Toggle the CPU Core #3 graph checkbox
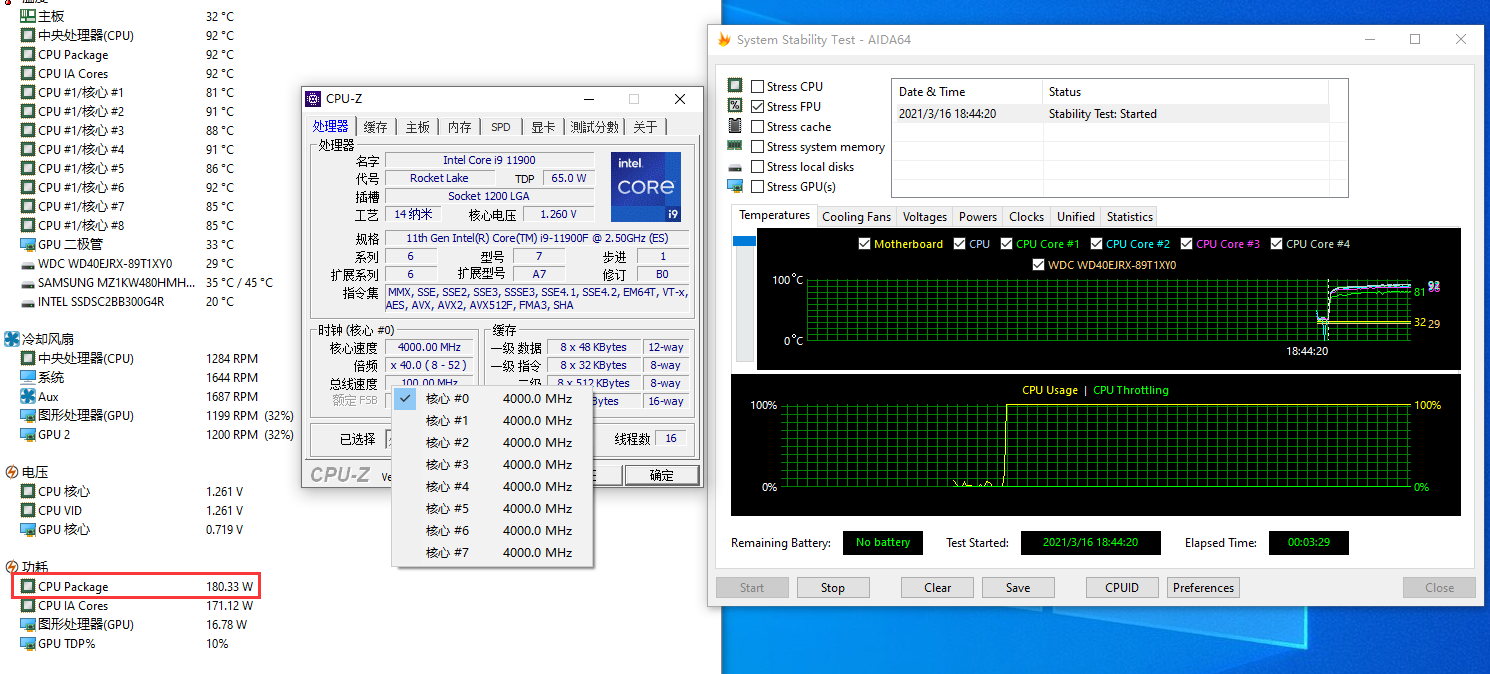 click(1186, 244)
